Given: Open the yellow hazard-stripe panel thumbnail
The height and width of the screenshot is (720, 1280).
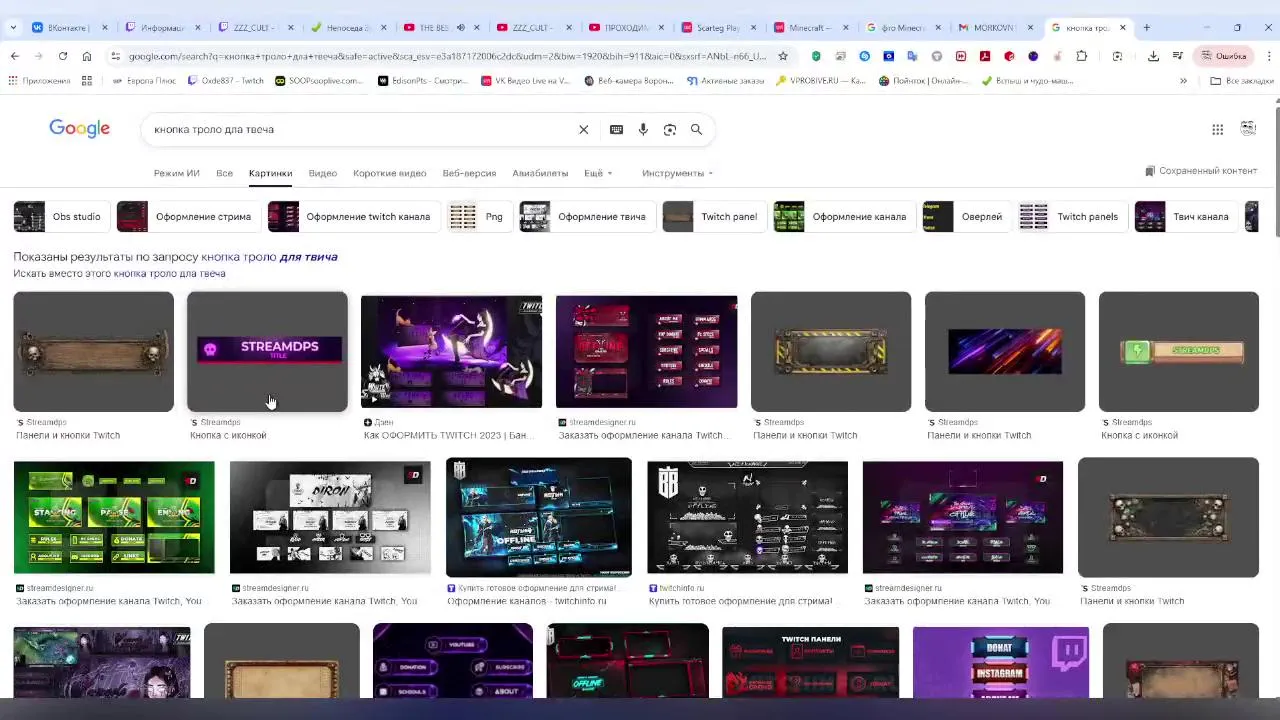Looking at the screenshot, I should coord(831,351).
